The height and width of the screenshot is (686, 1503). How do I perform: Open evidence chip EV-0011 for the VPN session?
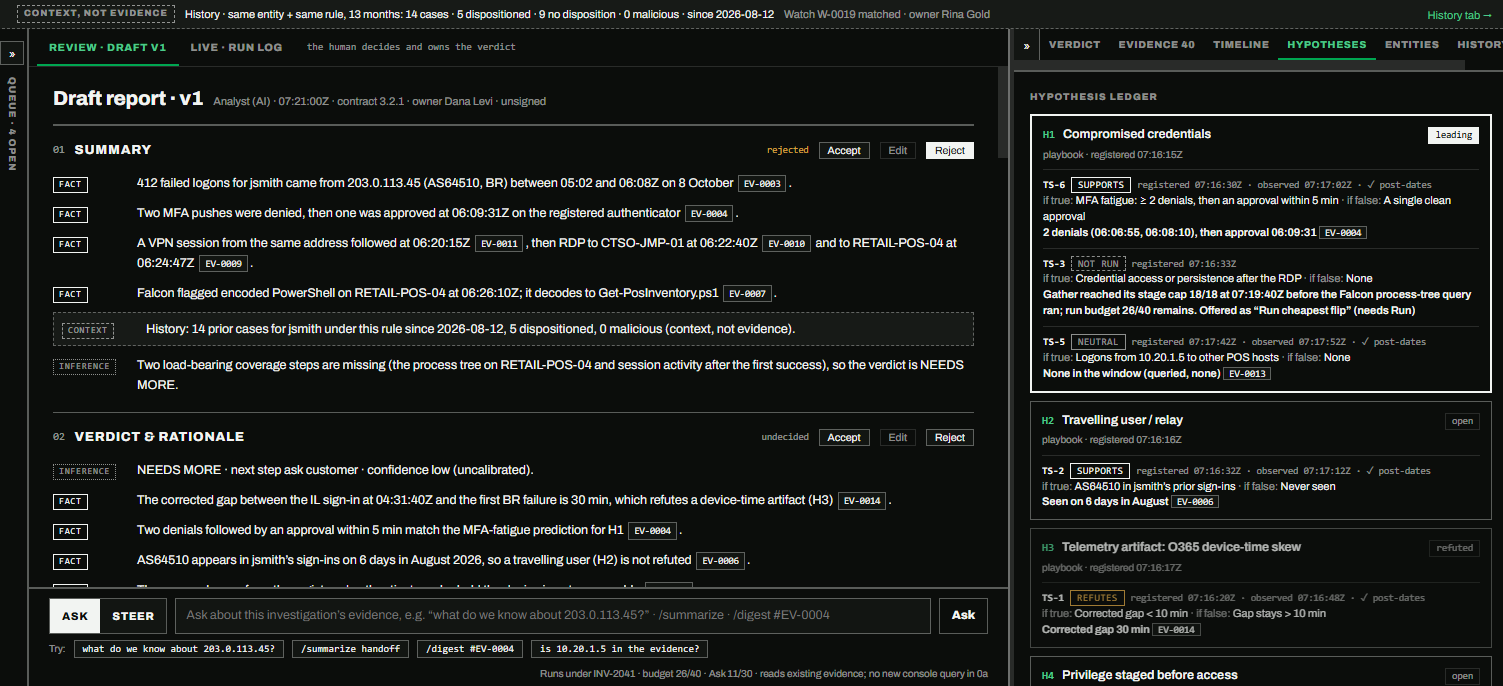click(499, 244)
